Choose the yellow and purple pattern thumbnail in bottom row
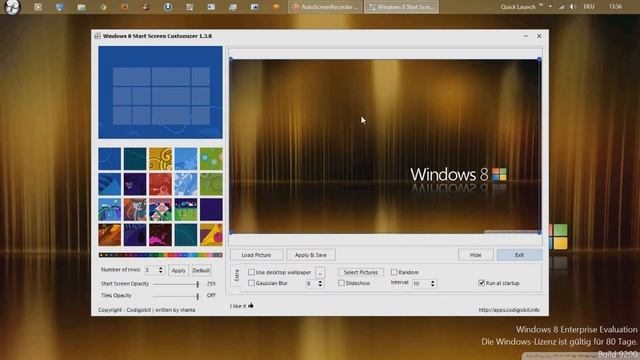 coord(211,235)
